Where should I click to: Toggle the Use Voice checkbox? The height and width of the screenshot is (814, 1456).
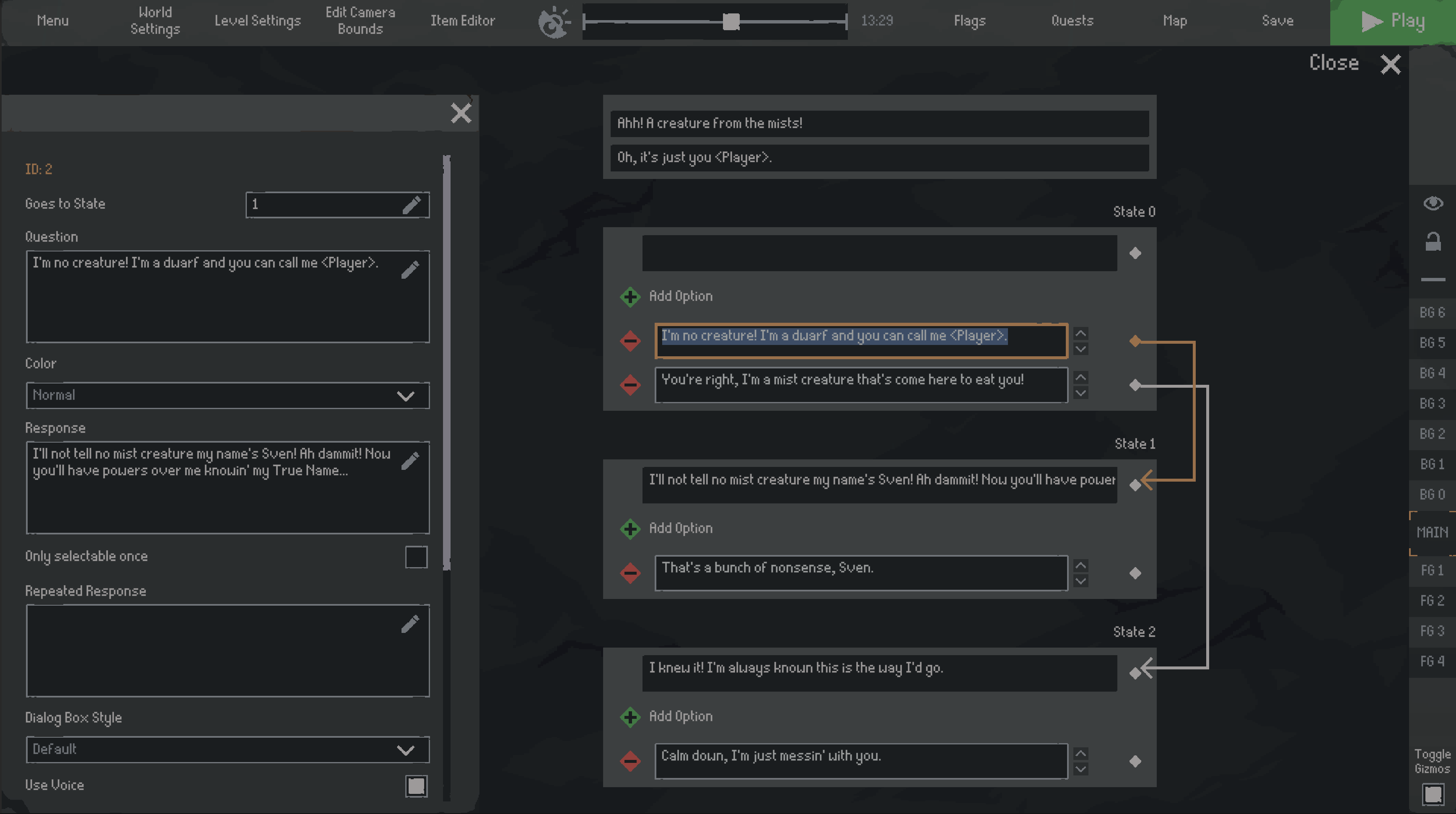[x=416, y=786]
